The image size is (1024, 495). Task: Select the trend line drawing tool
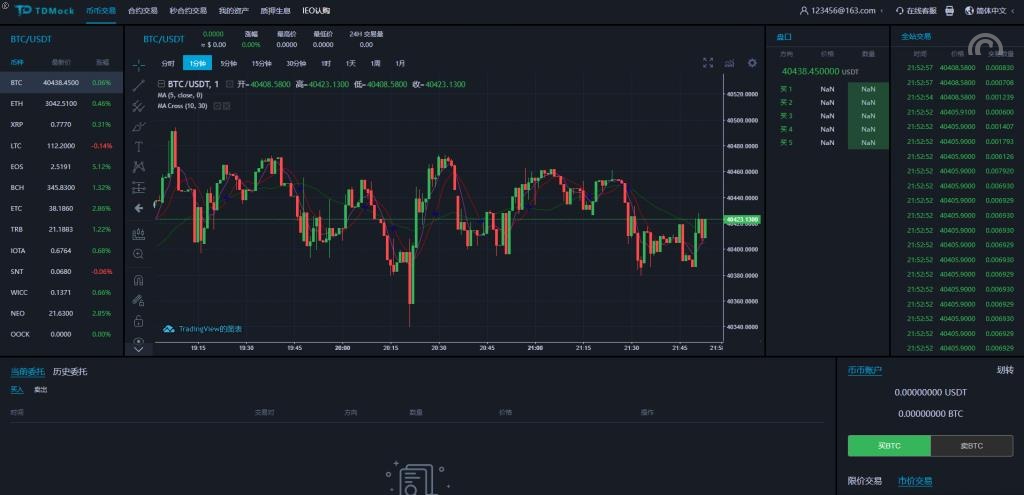pyautogui.click(x=139, y=85)
